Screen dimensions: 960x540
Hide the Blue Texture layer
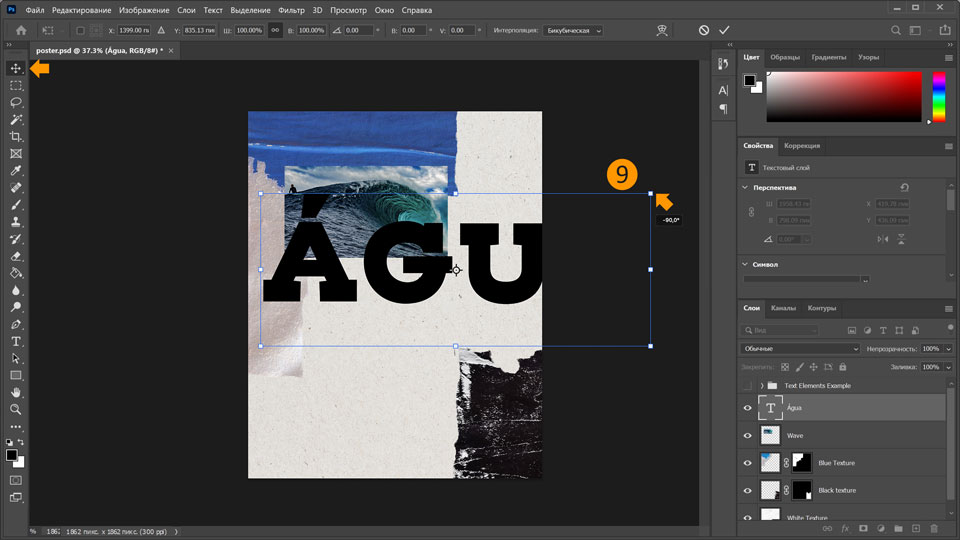point(748,463)
